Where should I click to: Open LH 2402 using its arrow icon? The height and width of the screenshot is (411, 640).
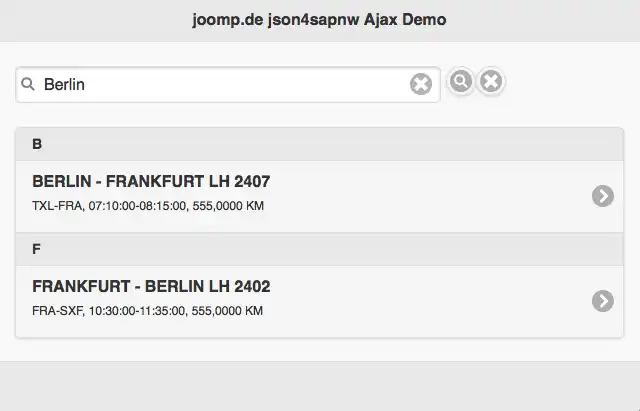[x=602, y=300]
